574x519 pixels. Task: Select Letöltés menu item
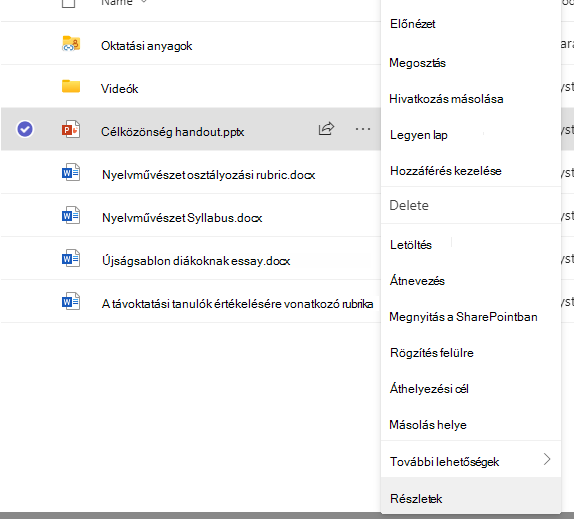click(x=411, y=245)
